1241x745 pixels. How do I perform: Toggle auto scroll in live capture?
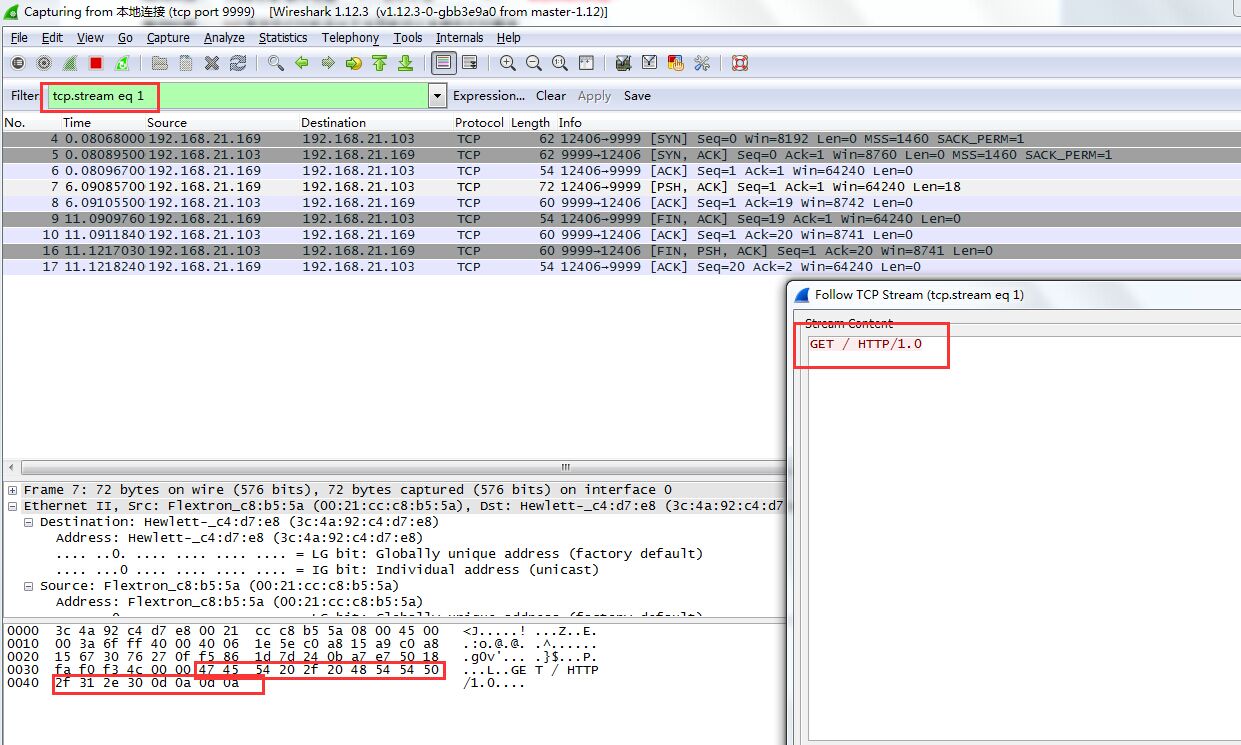pyautogui.click(x=470, y=63)
